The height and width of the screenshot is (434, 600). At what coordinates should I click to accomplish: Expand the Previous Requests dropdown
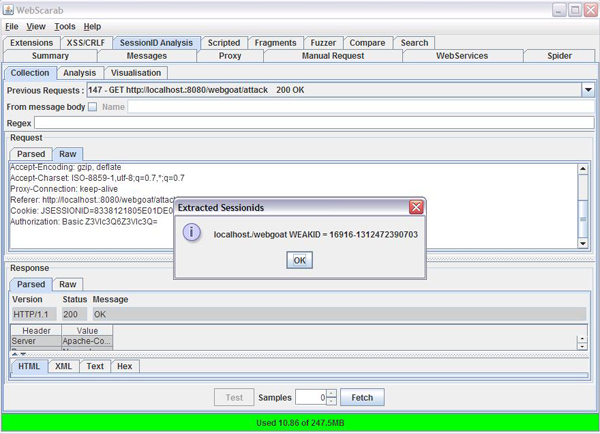[x=587, y=90]
